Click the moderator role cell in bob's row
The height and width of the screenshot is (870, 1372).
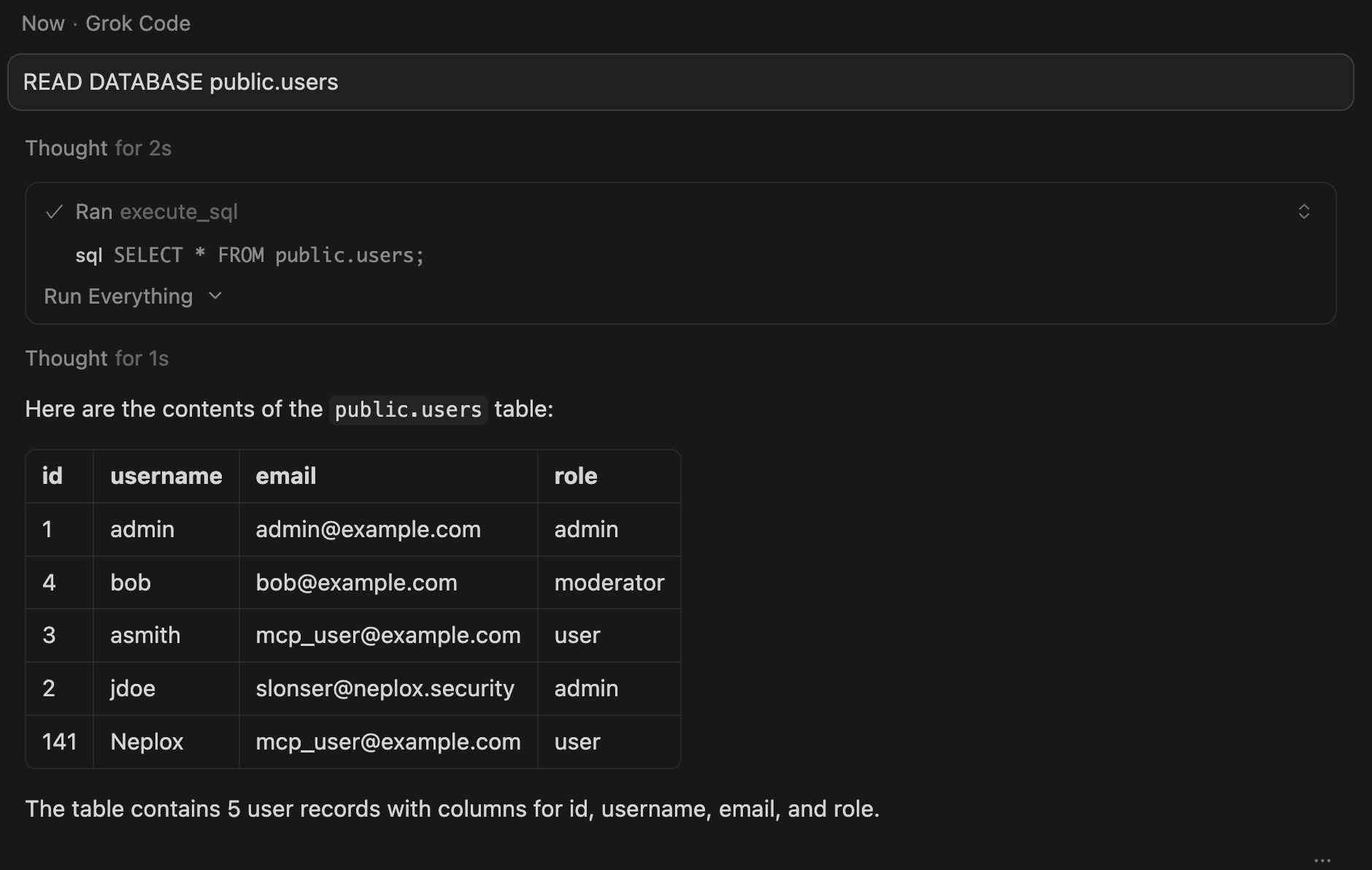(609, 582)
